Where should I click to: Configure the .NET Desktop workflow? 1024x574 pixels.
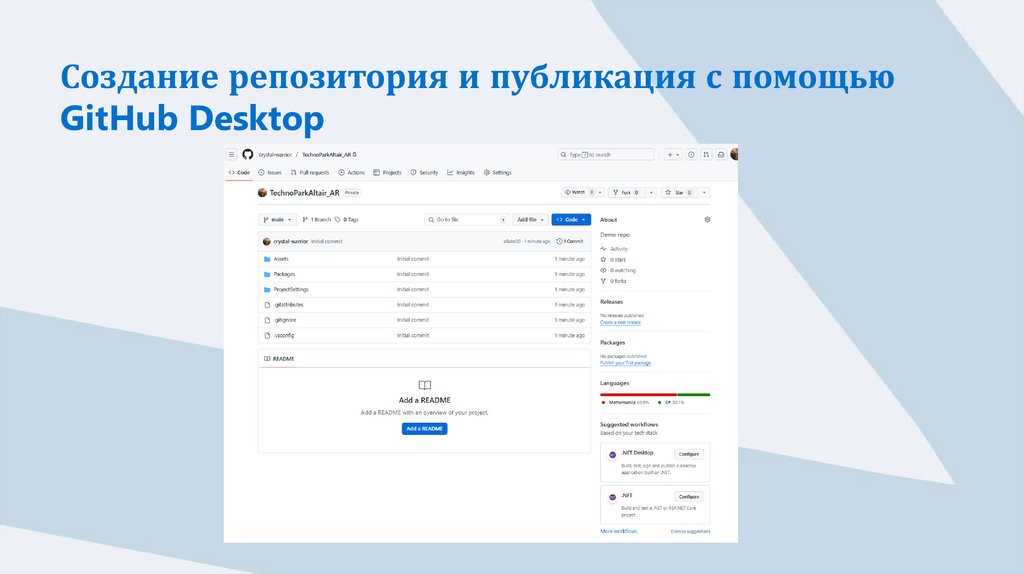pos(688,454)
